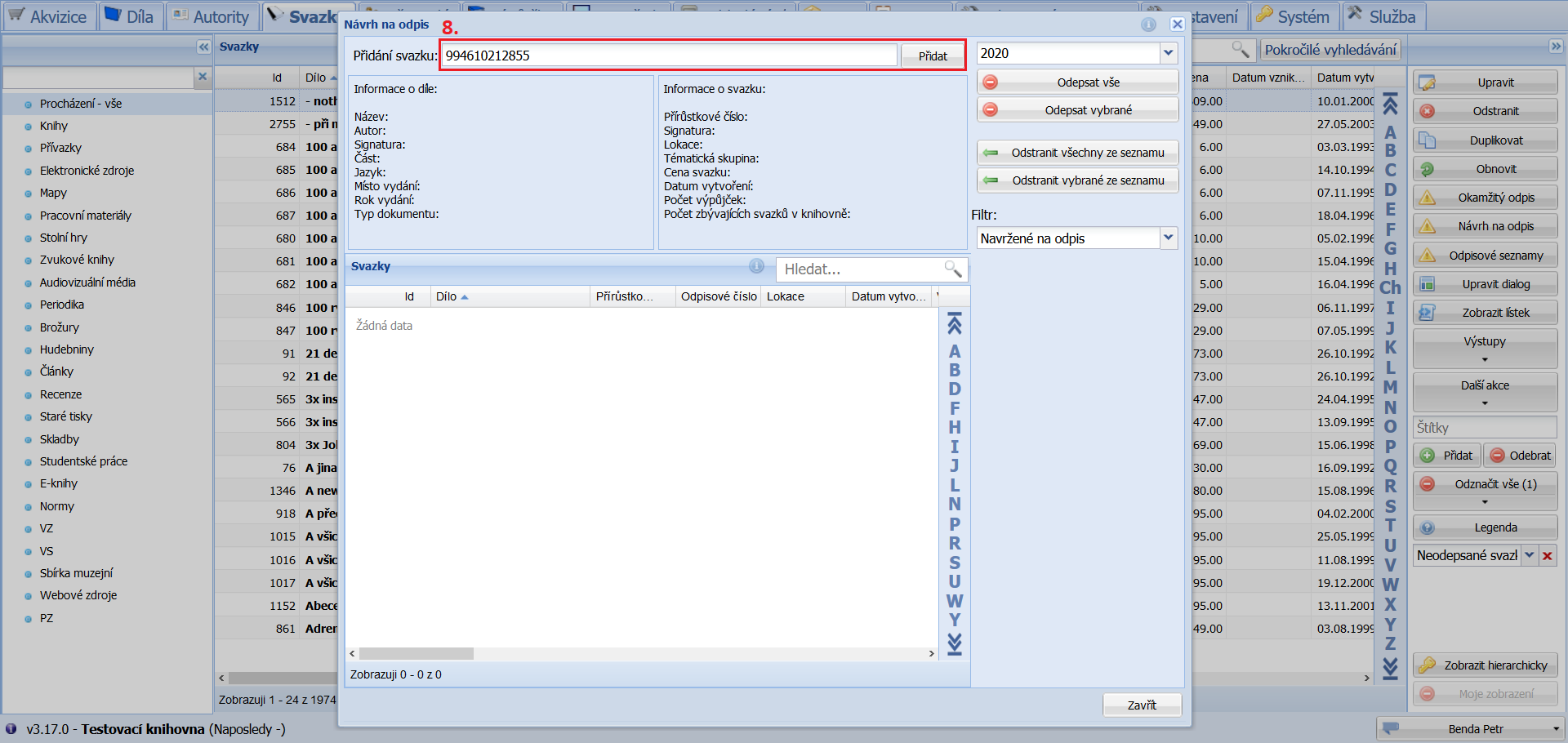Viewport: 1568px width, 743px height.
Task: Click Ch in the main window's alphabet strip
Action: point(1390,287)
